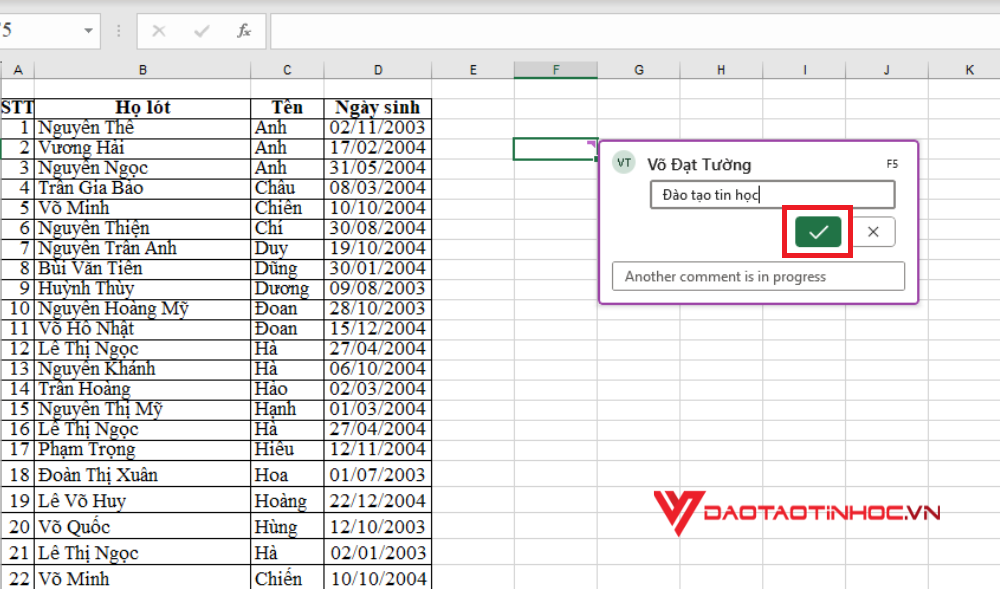This screenshot has height=600, width=1000.
Task: Click the F5 label in the comment popup
Action: (892, 162)
